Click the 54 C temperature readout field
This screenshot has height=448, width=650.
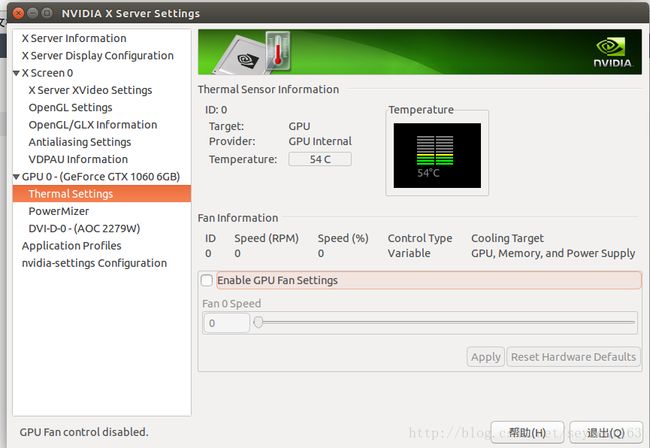click(320, 159)
